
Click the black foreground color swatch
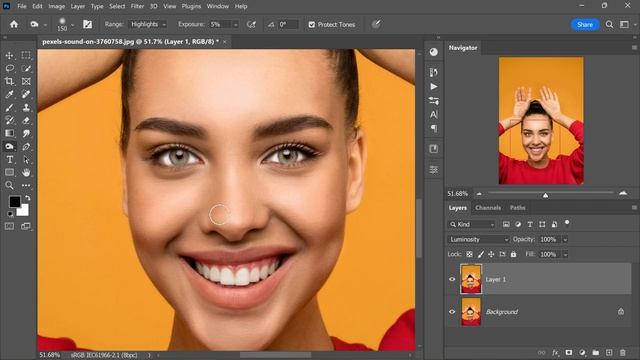click(14, 201)
